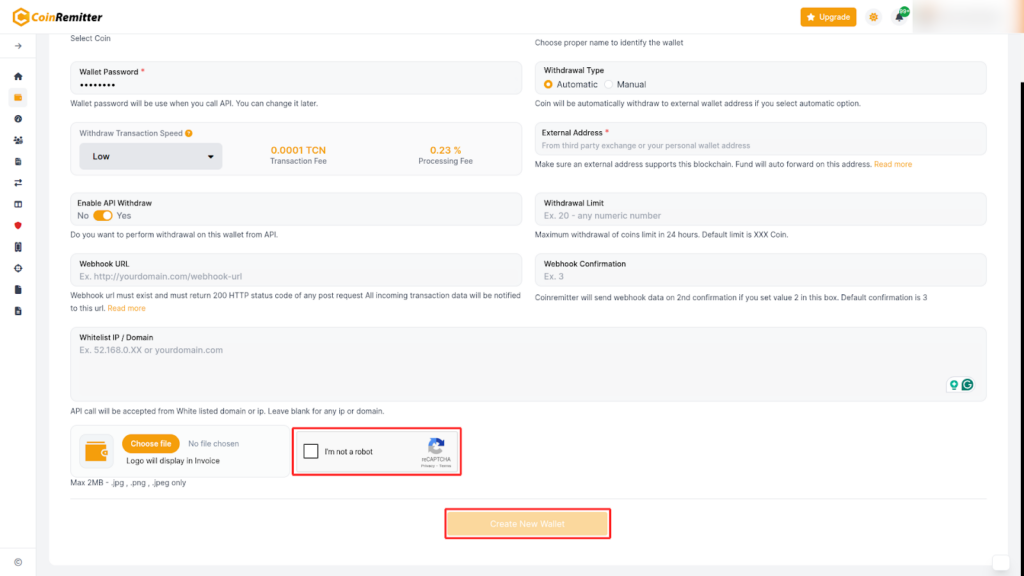This screenshot has height=576, width=1024.
Task: Check the I'm not a robot box
Action: pyautogui.click(x=311, y=451)
